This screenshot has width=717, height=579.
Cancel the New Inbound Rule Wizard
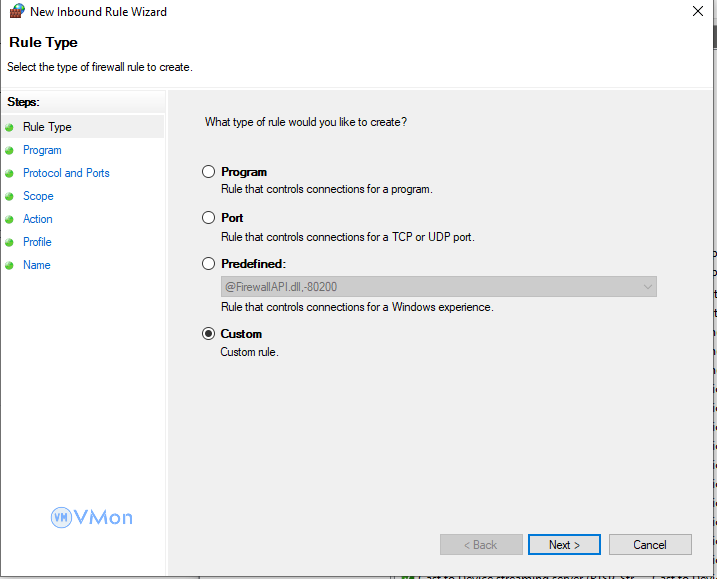(650, 545)
